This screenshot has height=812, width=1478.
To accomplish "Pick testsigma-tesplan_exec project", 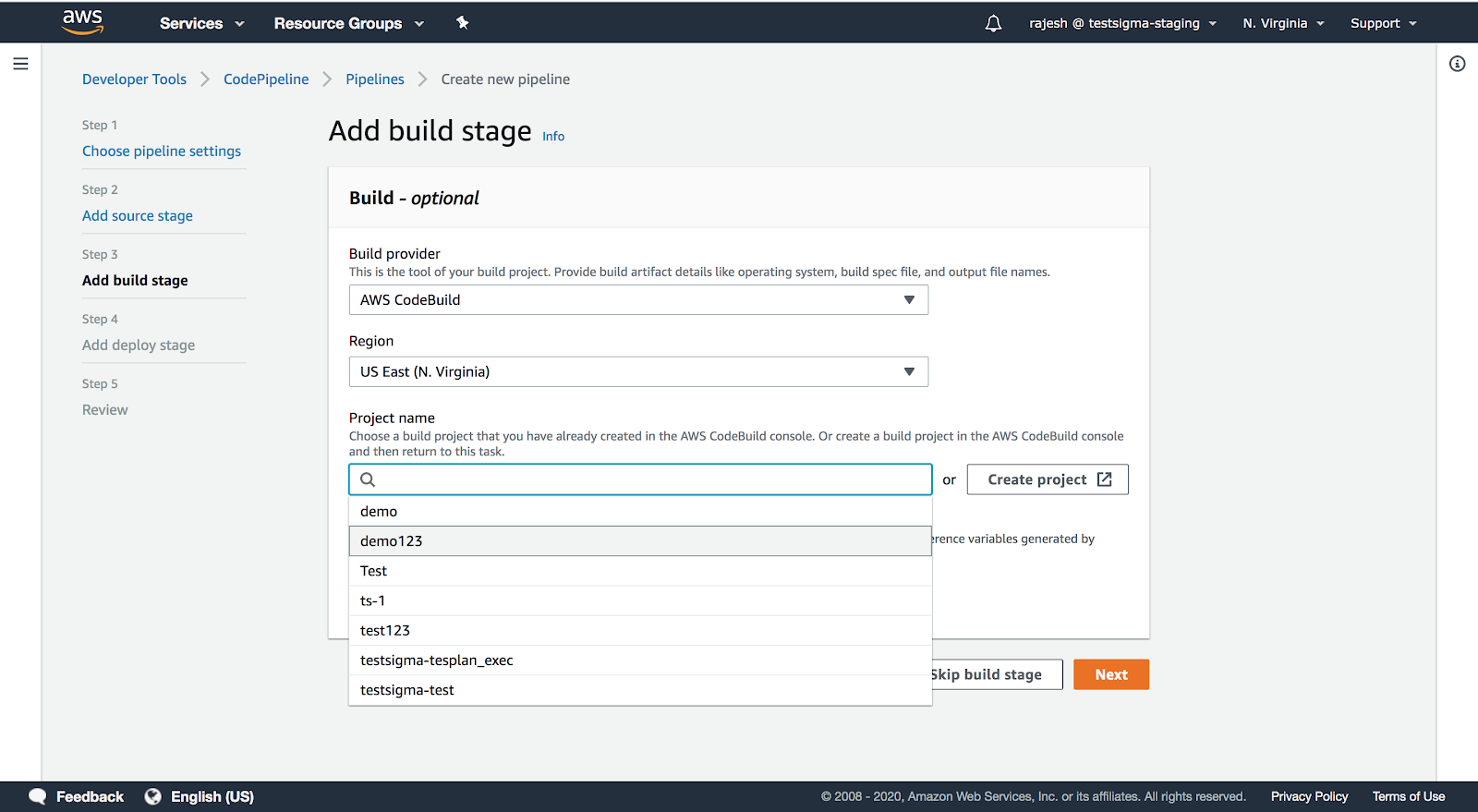I will [x=640, y=661].
